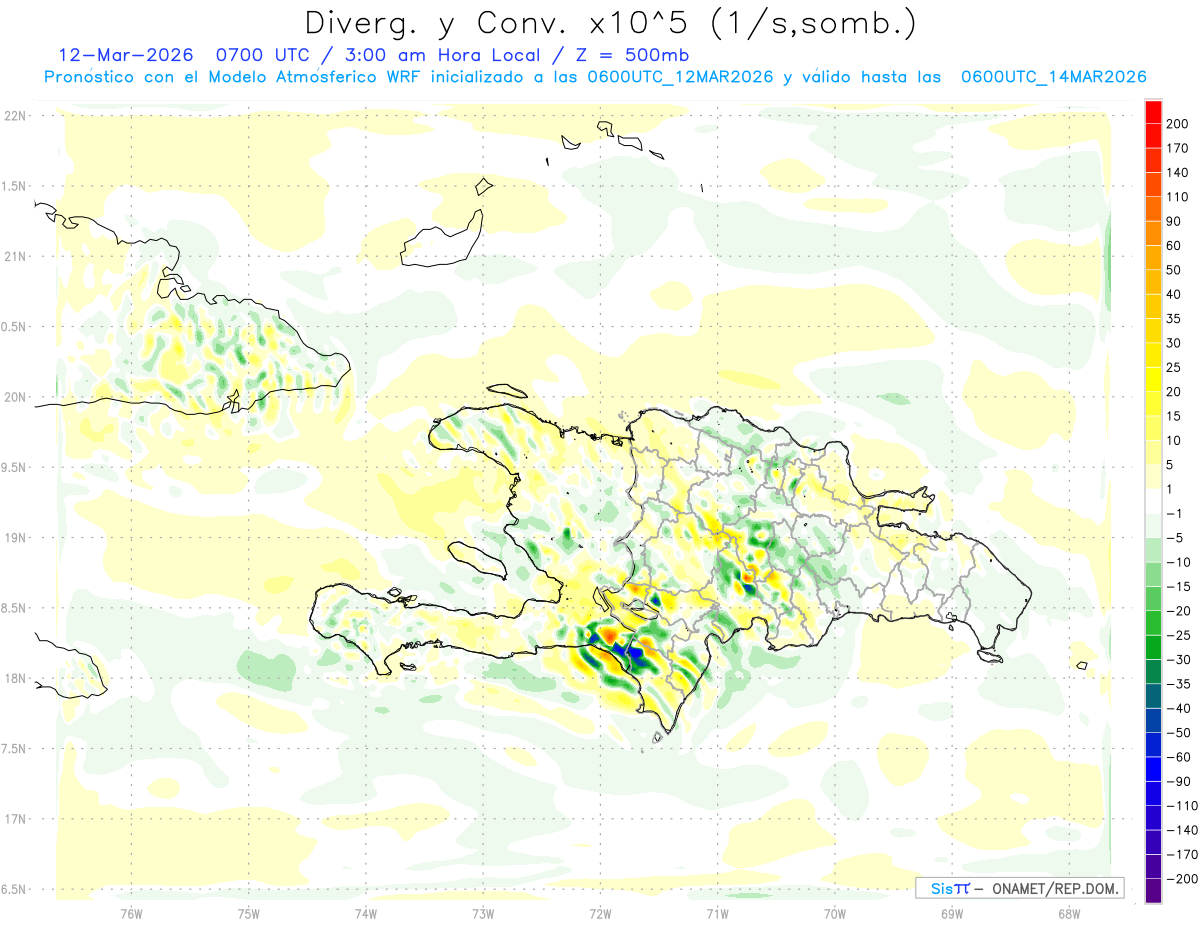Screen dimensions: 1200x927
Task: Click the '7.5N' latitude label
Action: (15, 749)
